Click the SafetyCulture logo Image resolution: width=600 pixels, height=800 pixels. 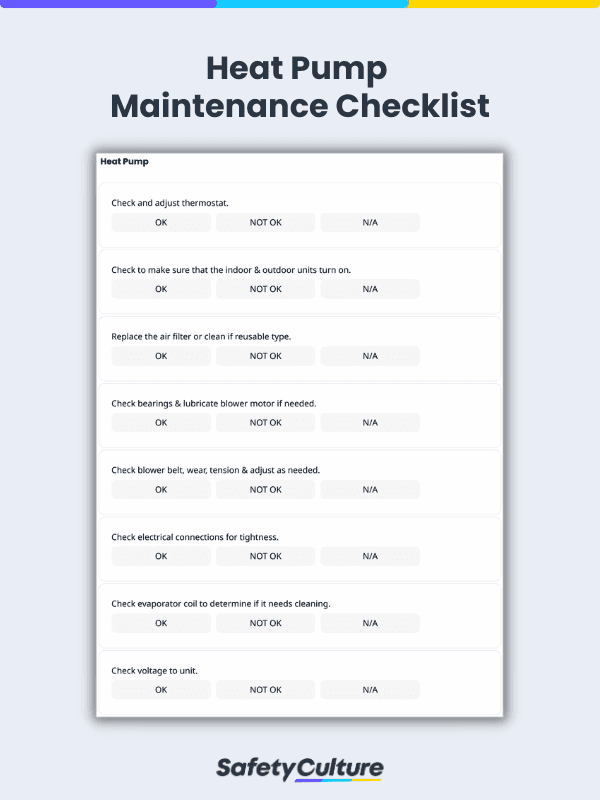point(300,768)
